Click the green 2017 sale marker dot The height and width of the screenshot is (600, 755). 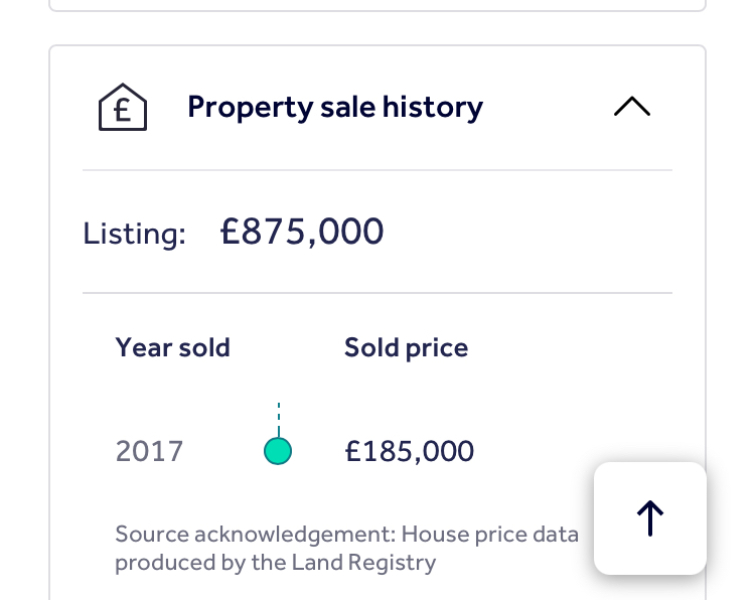[x=278, y=452]
